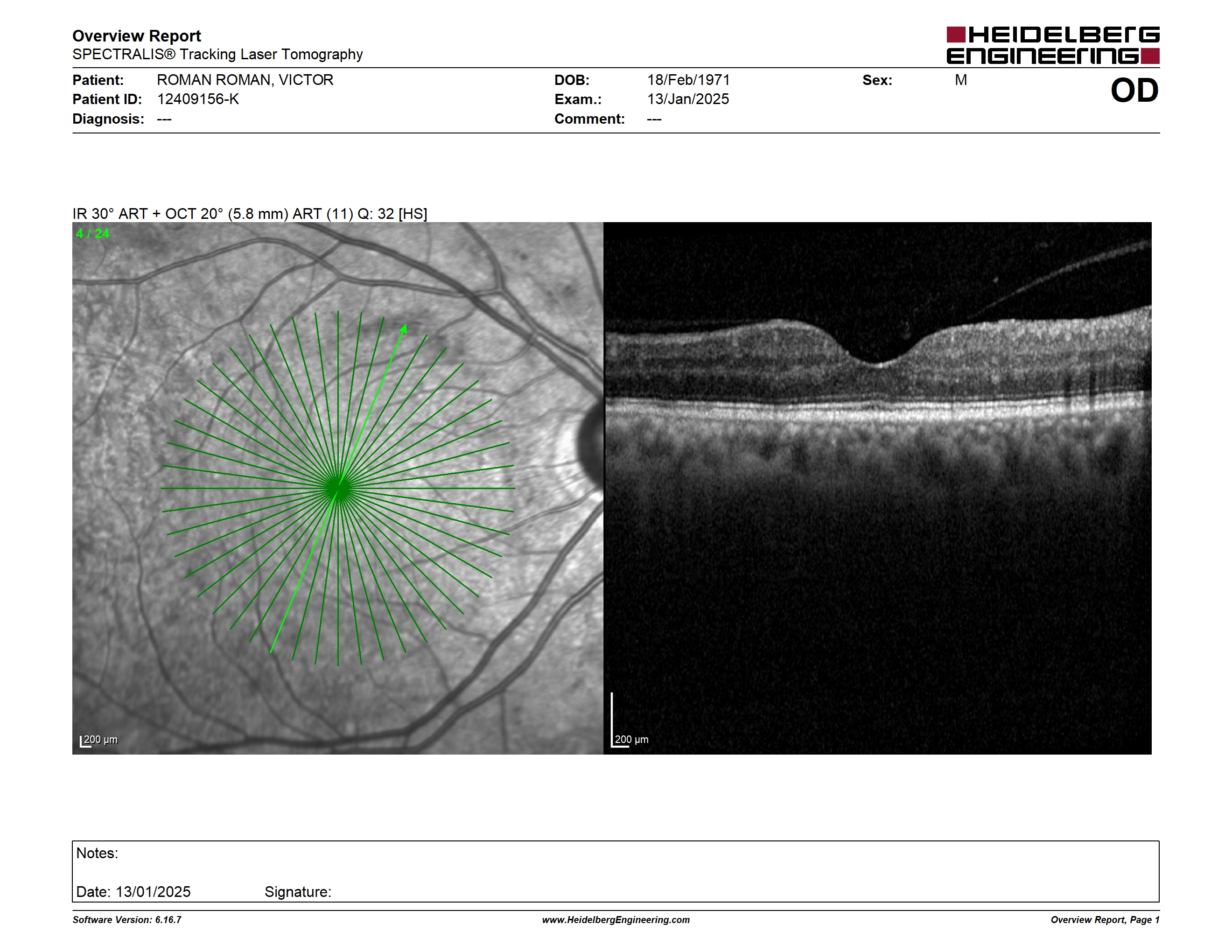Click the 200 µm scale on fundus image
Viewport: 1232px width, 952px height.
[x=99, y=741]
